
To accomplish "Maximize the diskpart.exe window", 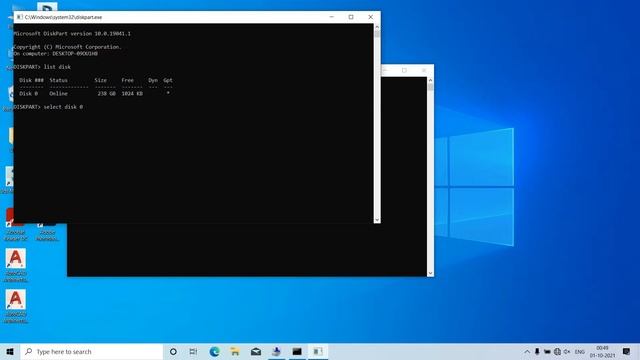I will point(351,17).
